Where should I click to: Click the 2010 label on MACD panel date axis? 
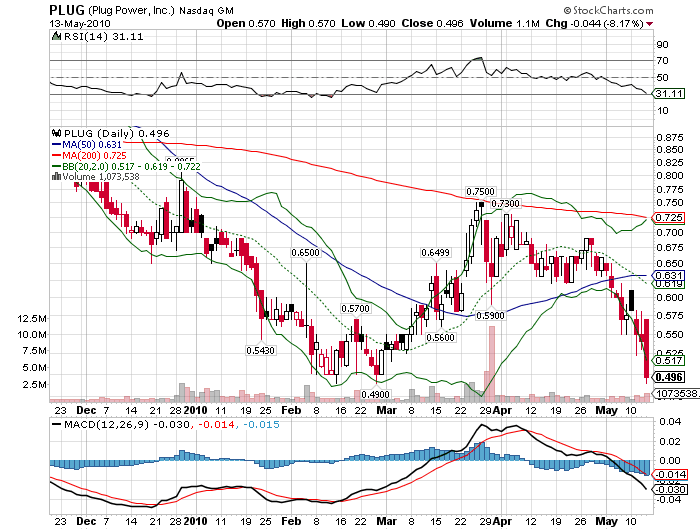(x=196, y=521)
